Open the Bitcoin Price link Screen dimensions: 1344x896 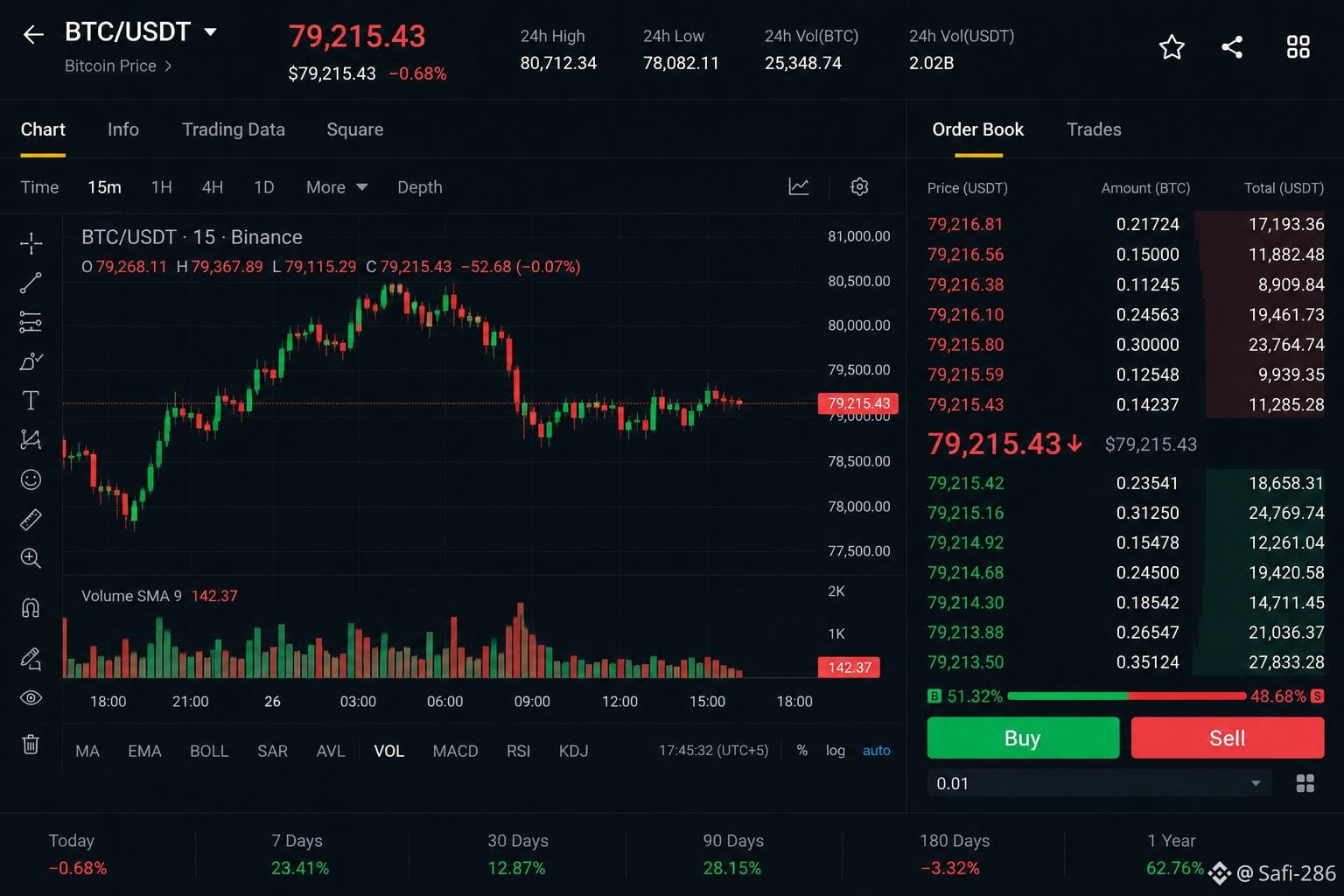(118, 66)
